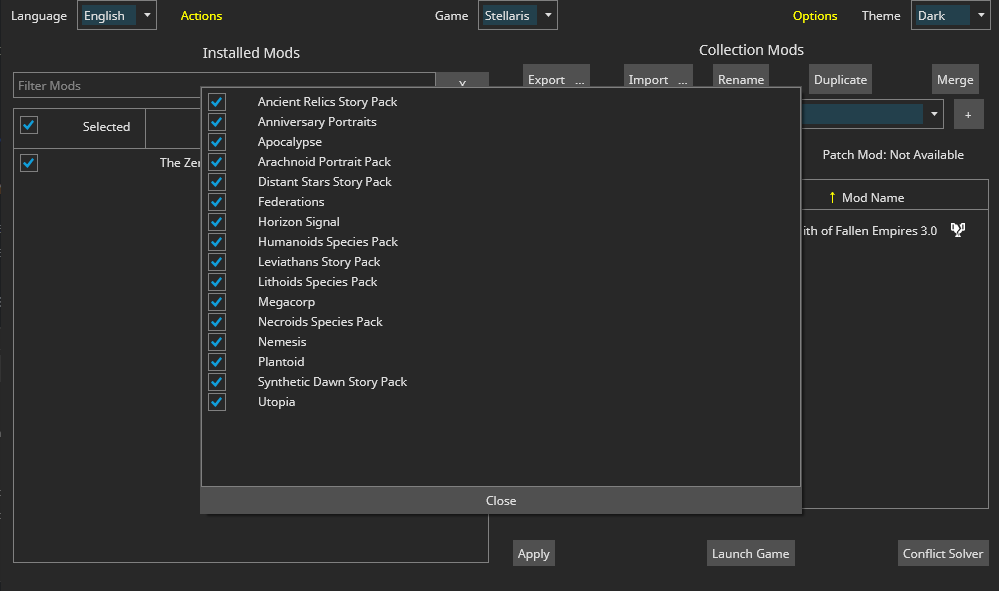This screenshot has height=591, width=999.
Task: Disable the Apocalypse DLC checkbox
Action: (x=217, y=142)
